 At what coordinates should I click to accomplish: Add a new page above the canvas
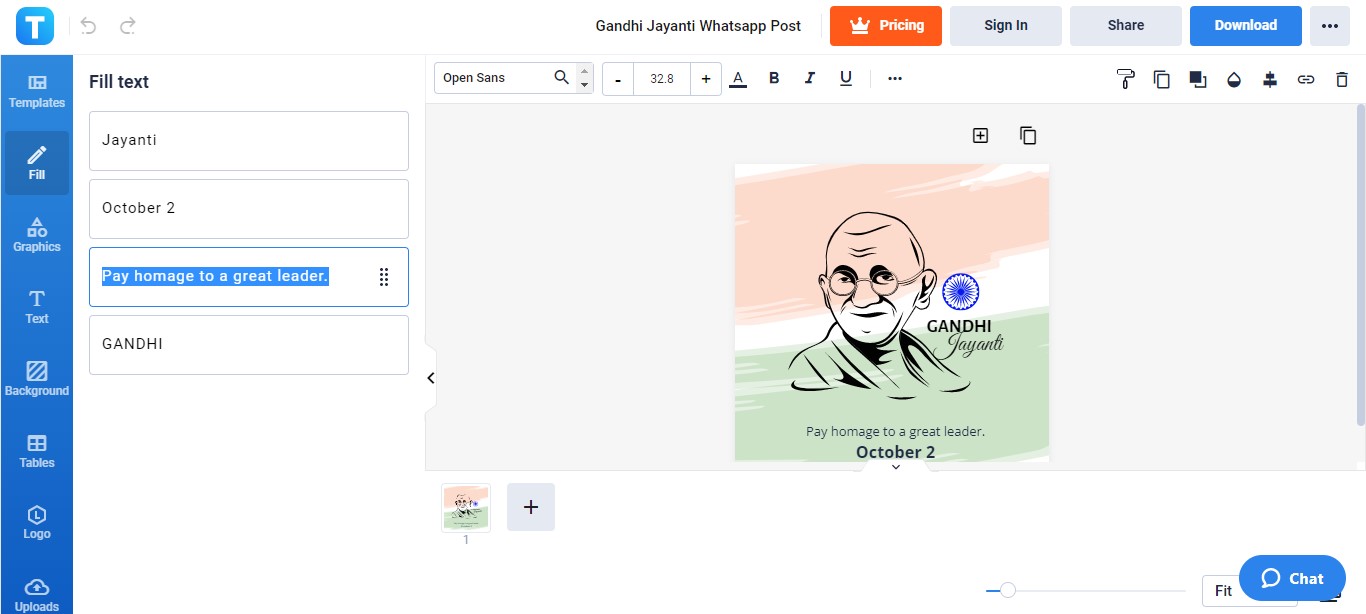click(x=980, y=135)
